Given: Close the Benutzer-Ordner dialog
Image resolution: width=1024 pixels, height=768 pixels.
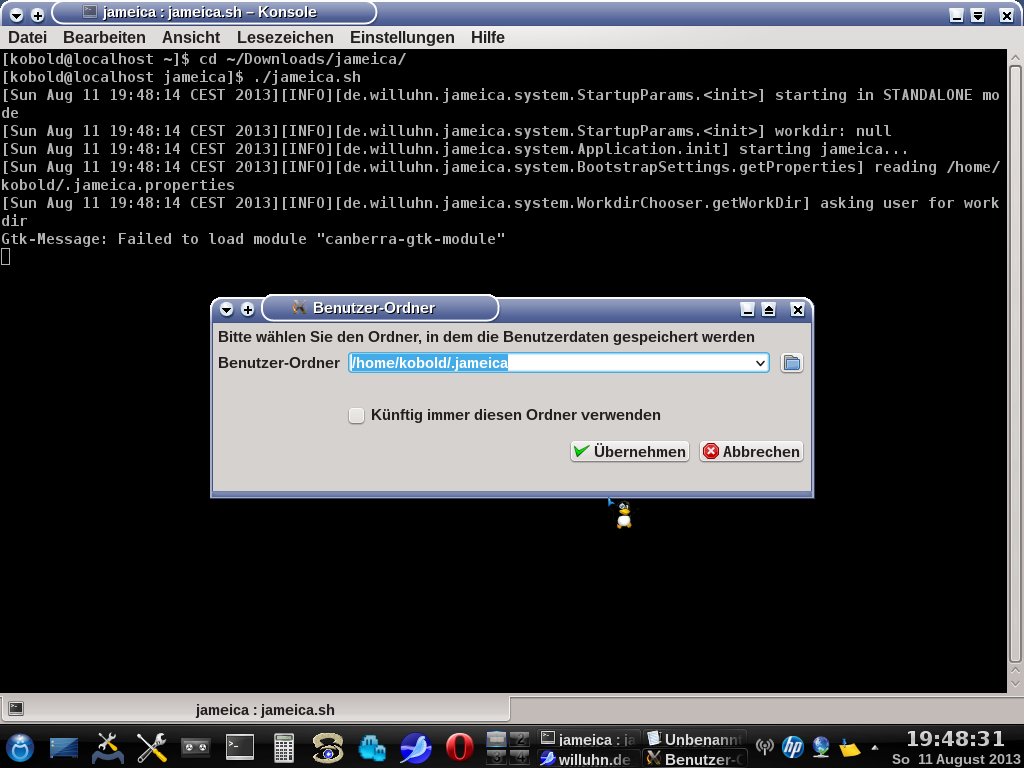Looking at the screenshot, I should 797,310.
